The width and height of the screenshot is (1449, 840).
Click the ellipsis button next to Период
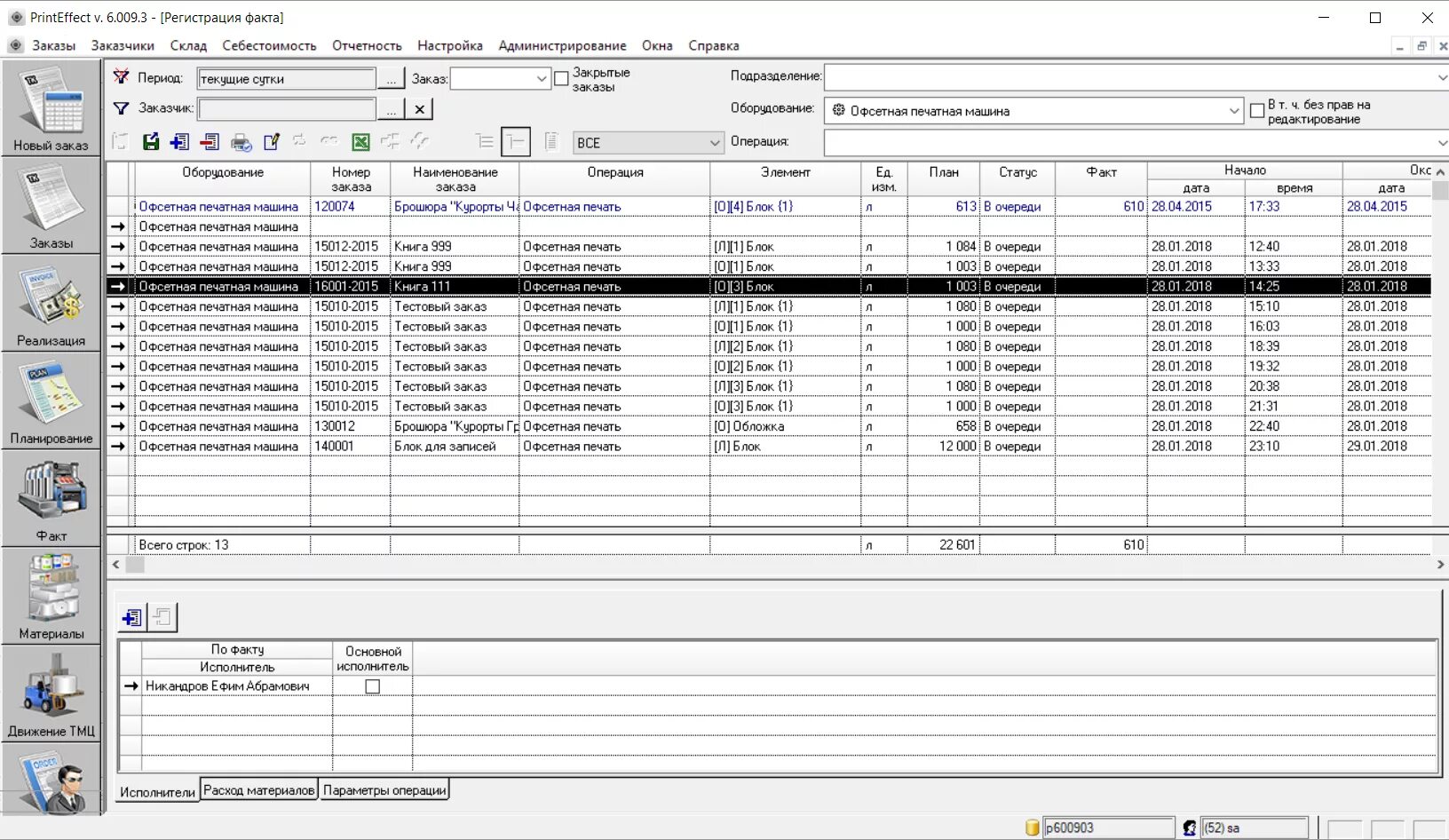pos(392,79)
